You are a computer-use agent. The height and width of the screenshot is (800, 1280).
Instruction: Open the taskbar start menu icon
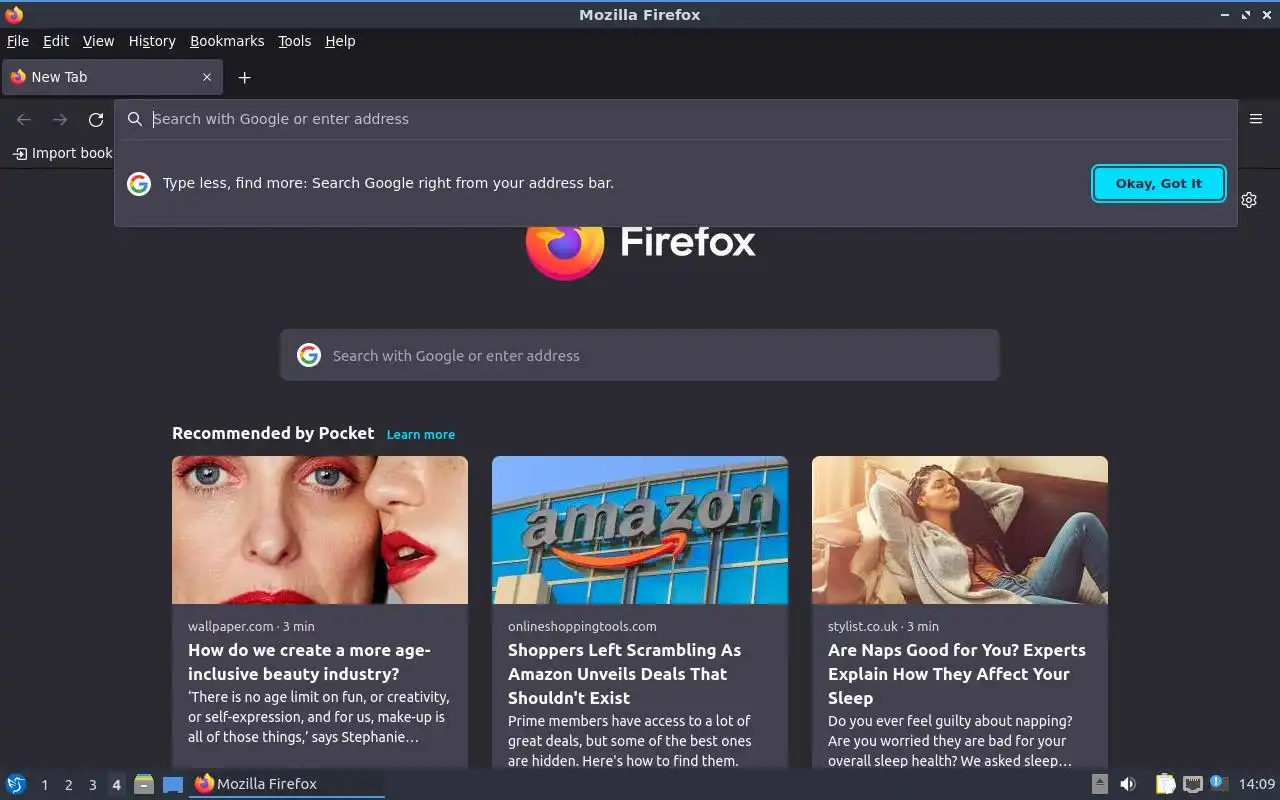16,784
